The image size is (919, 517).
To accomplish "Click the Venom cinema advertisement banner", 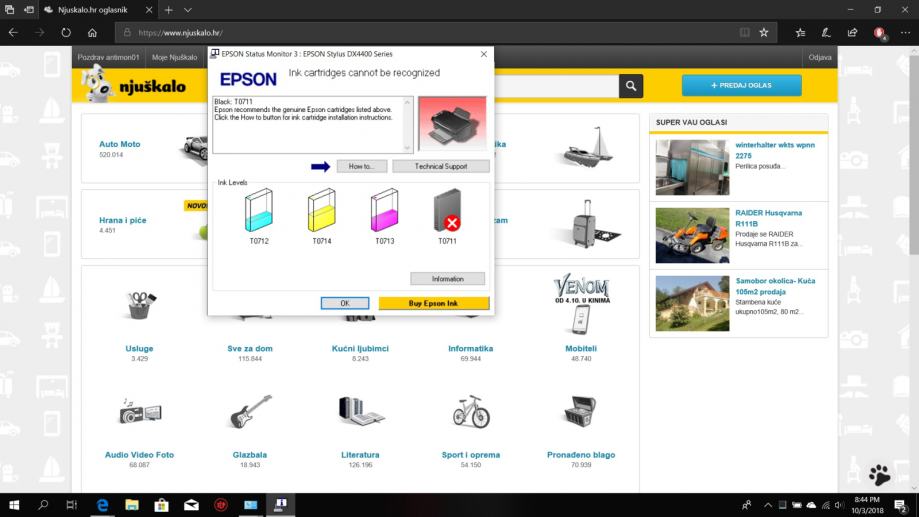I will pyautogui.click(x=582, y=289).
